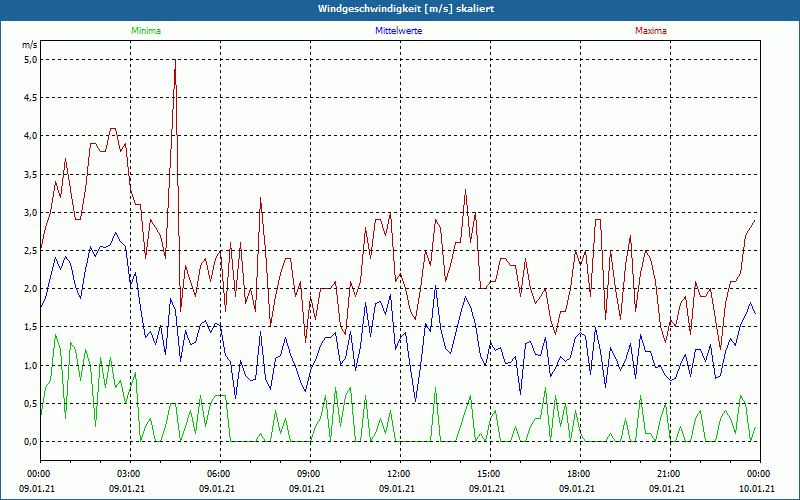800x500 pixels.
Task: Click the 06:00 time axis label
Action: point(220,474)
